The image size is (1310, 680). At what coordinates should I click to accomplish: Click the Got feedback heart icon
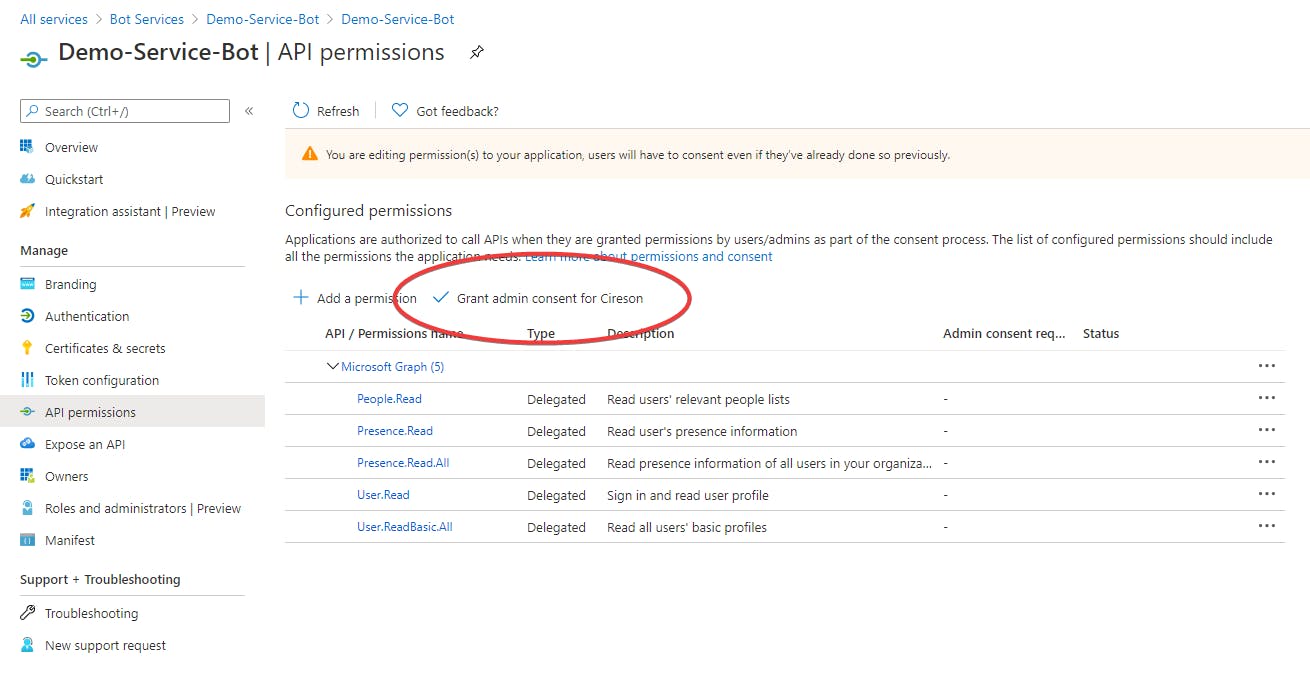400,111
